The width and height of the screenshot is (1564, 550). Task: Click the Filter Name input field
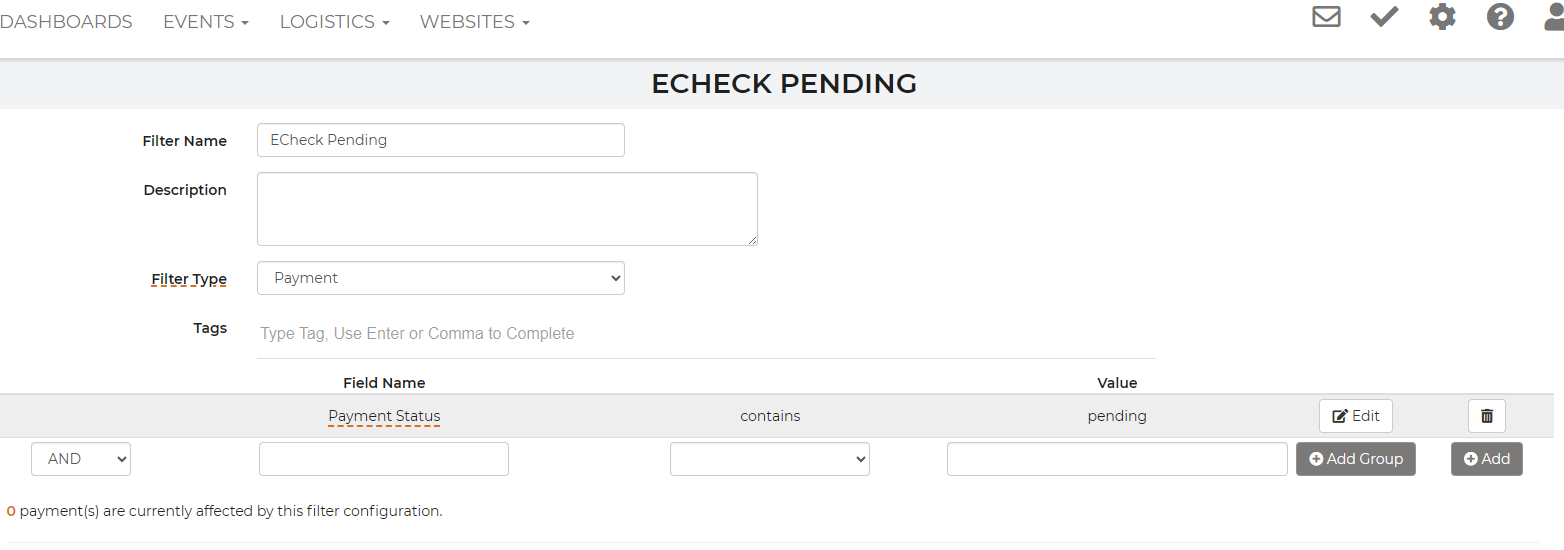(441, 140)
